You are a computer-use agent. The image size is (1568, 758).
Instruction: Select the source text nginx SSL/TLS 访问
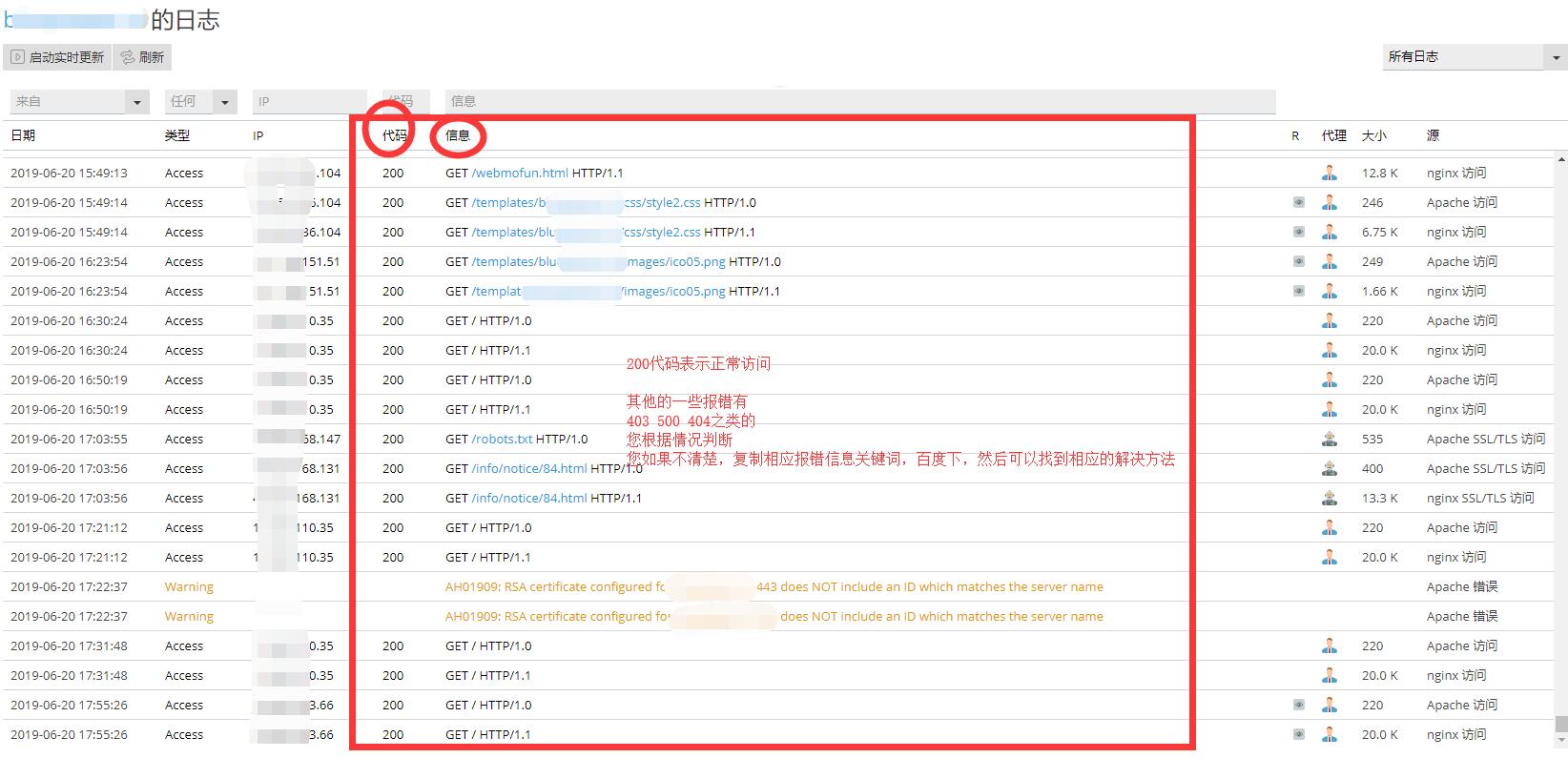(x=1480, y=498)
